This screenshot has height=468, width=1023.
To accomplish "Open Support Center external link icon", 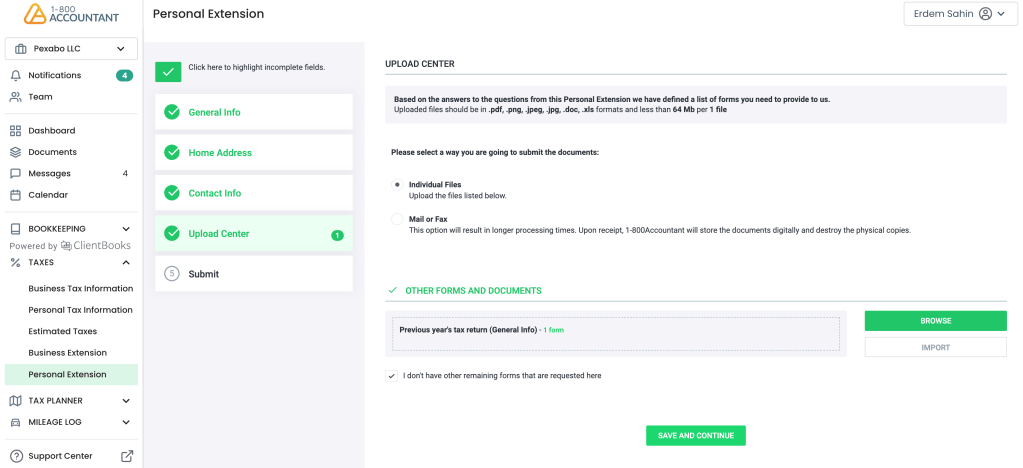I will coord(127,456).
